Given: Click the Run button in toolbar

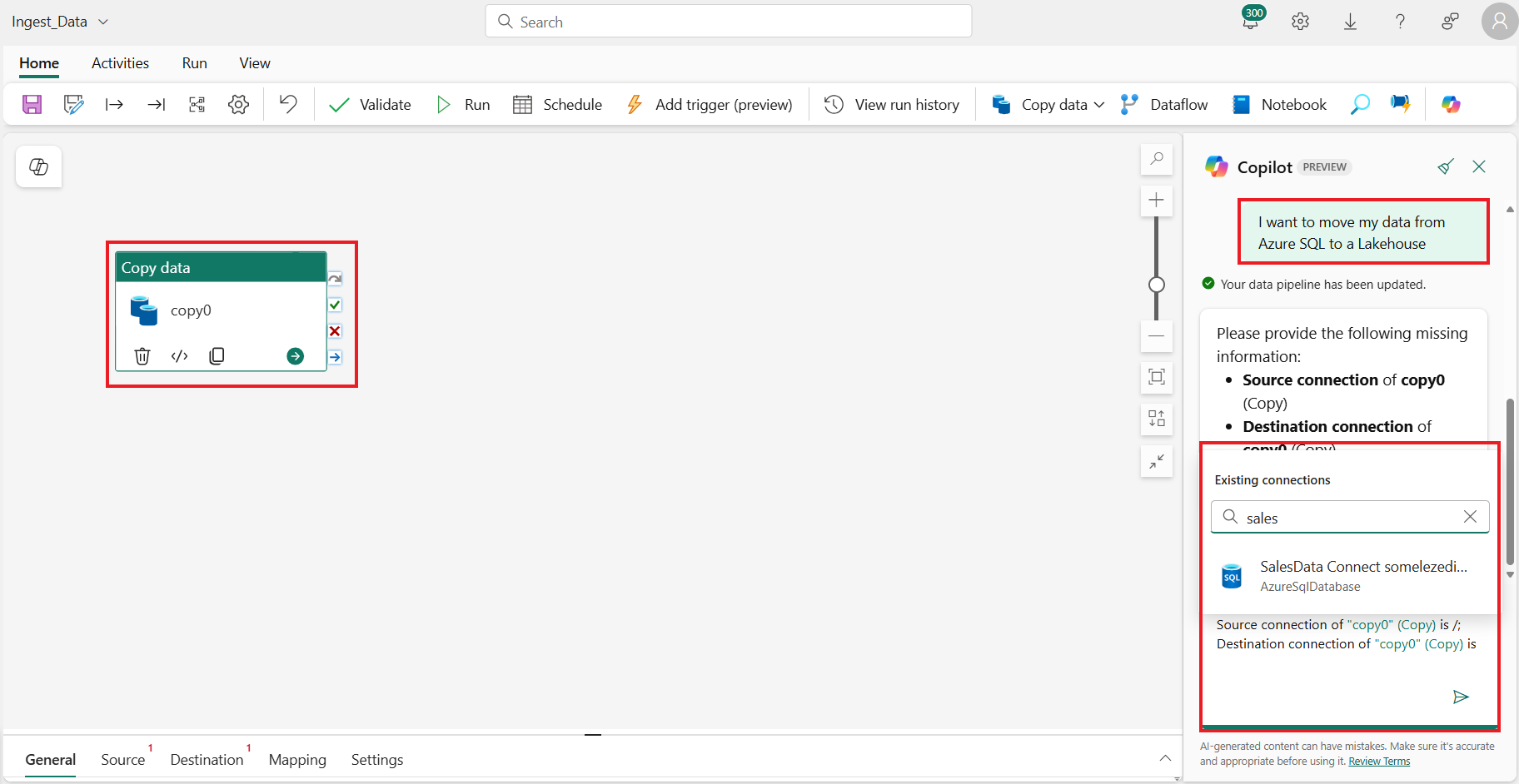Looking at the screenshot, I should click(463, 105).
